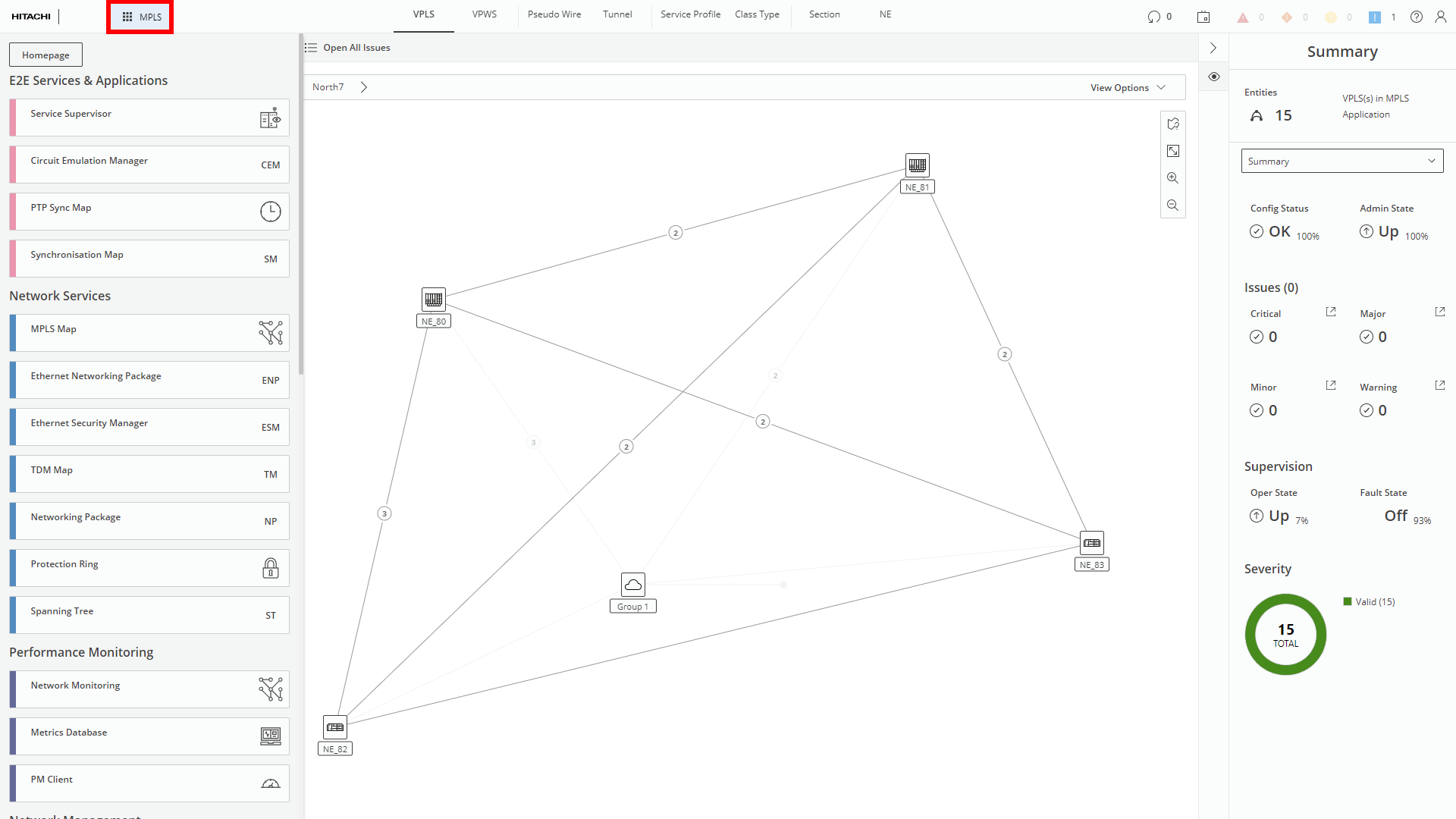Viewport: 1456px width, 819px height.
Task: Click the map zoom-out magnifier icon
Action: coord(1172,206)
